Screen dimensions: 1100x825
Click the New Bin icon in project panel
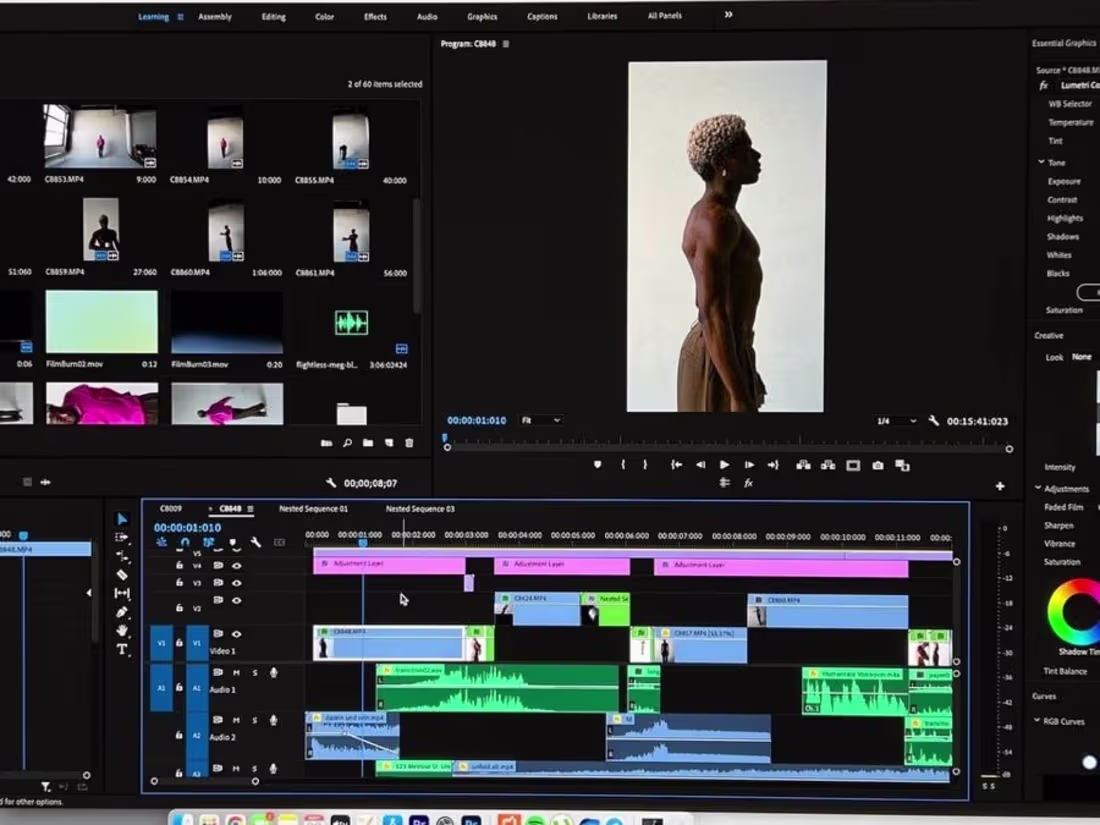click(x=368, y=443)
